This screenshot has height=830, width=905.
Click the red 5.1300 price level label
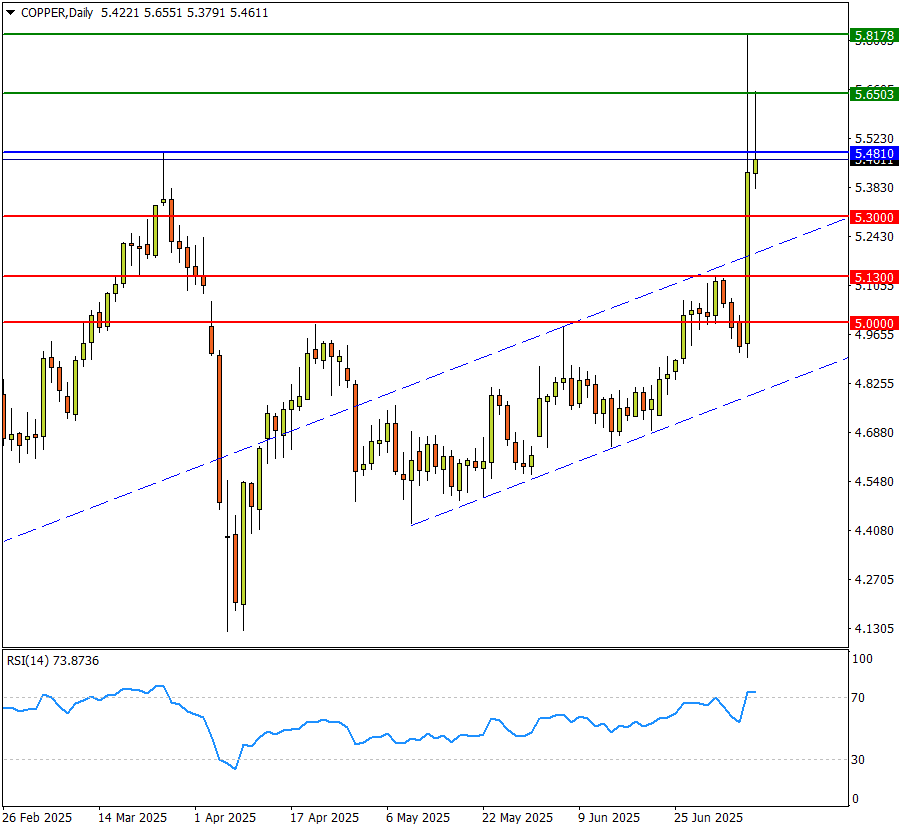pos(876,276)
